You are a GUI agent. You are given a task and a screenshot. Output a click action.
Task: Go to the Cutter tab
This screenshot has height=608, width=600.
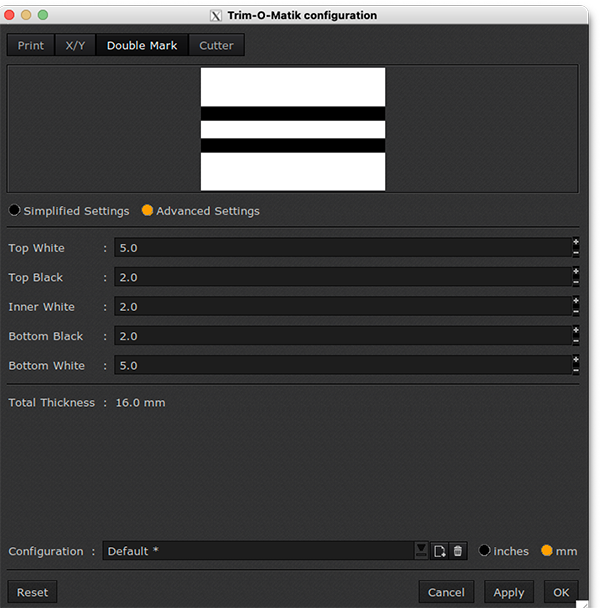pos(216,45)
